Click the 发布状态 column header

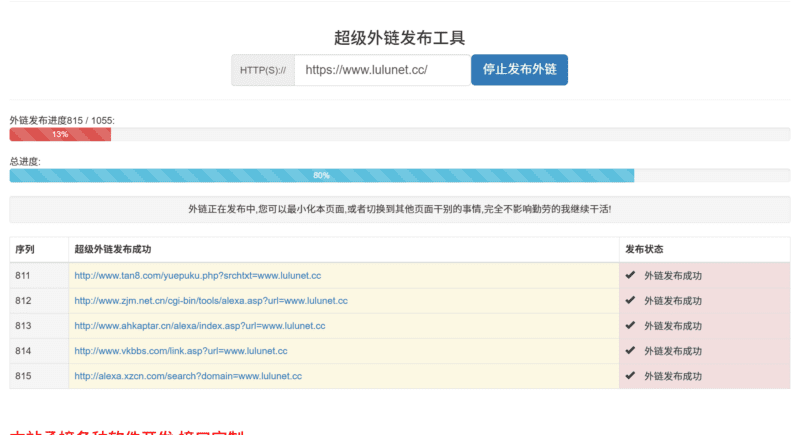click(x=644, y=249)
